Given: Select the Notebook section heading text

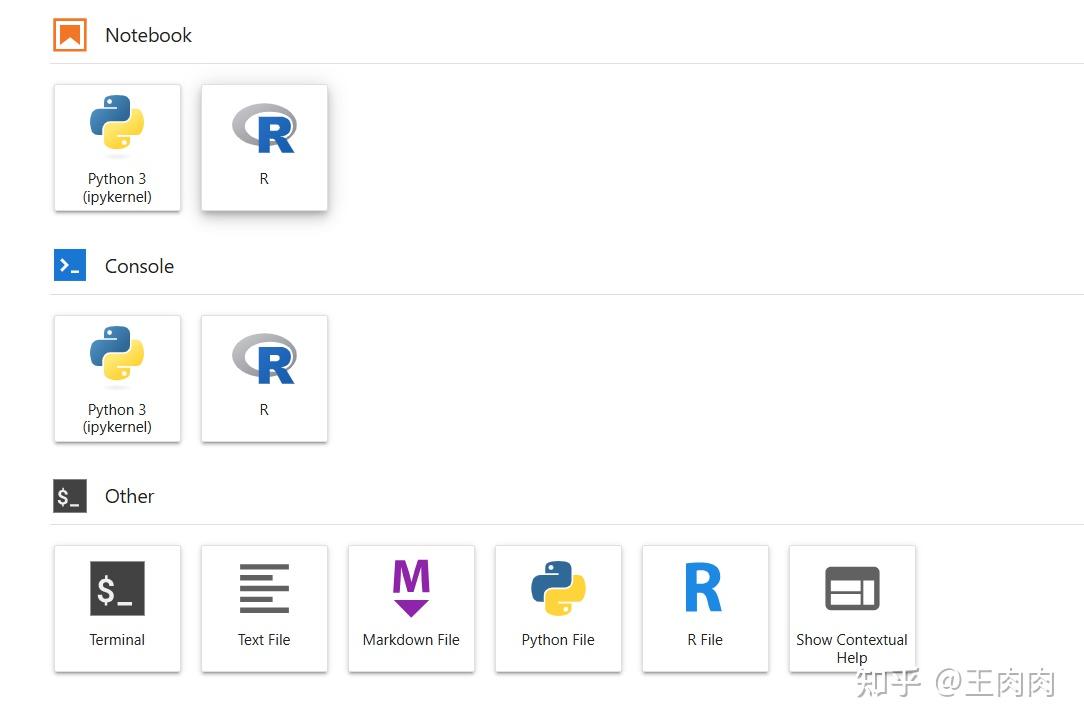Looking at the screenshot, I should click(148, 35).
